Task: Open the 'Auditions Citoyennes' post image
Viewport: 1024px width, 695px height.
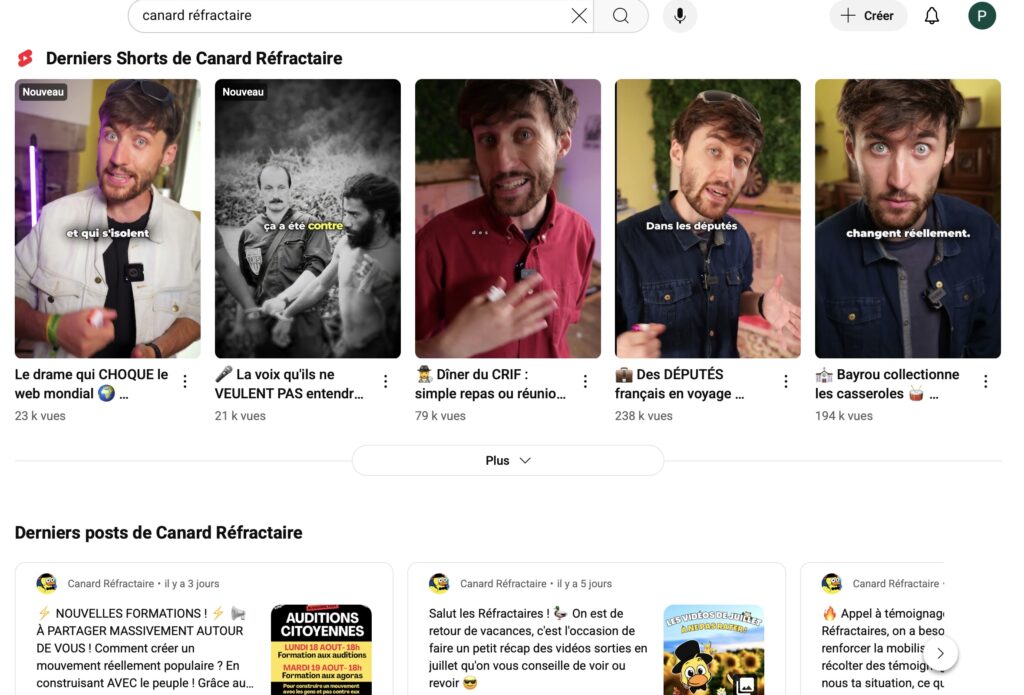Action: pos(321,649)
